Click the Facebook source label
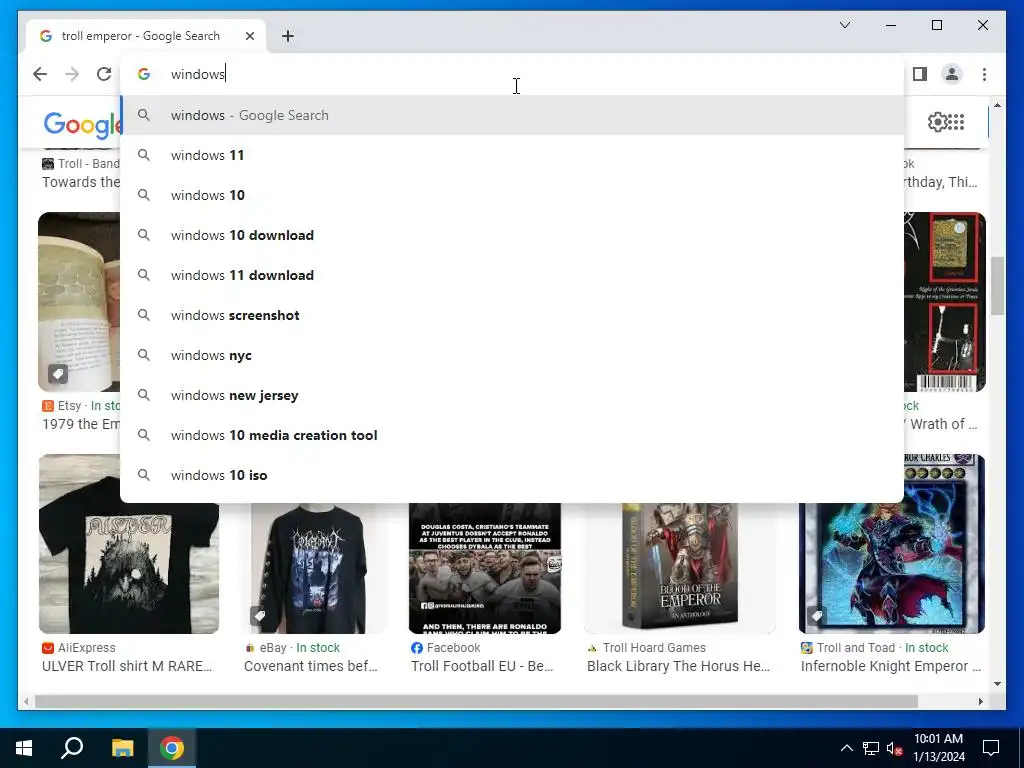This screenshot has width=1024, height=768. pyautogui.click(x=453, y=648)
